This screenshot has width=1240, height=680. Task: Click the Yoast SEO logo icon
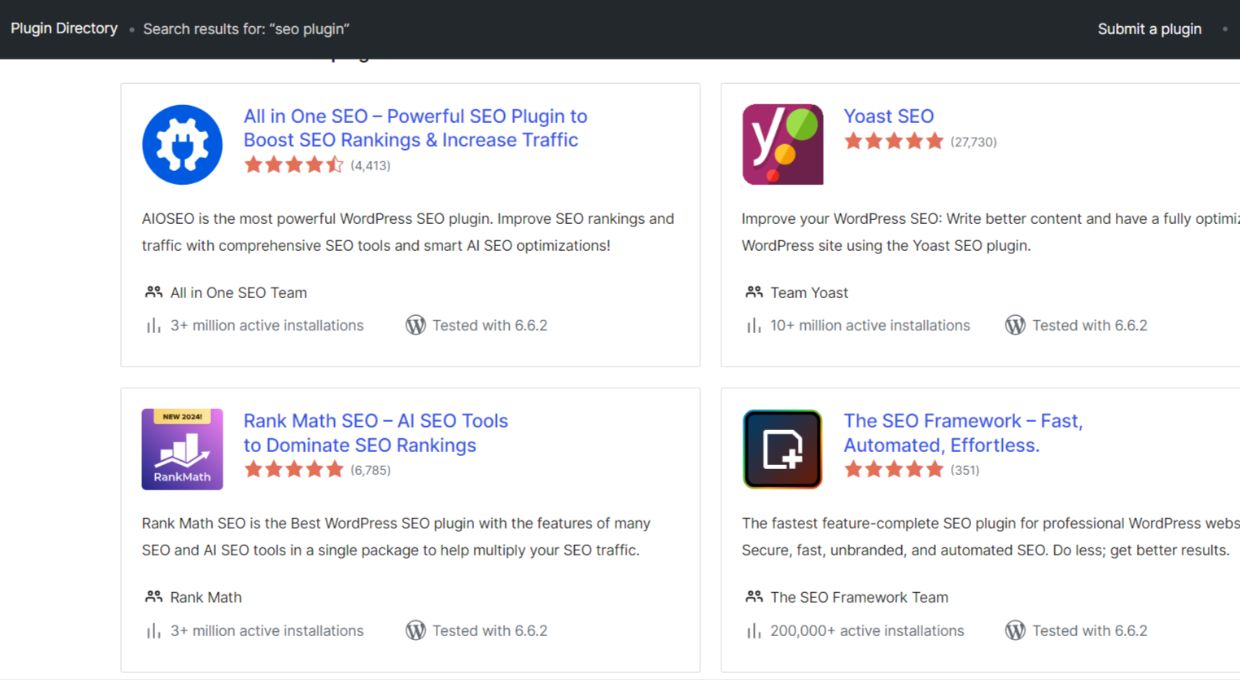[x=781, y=144]
